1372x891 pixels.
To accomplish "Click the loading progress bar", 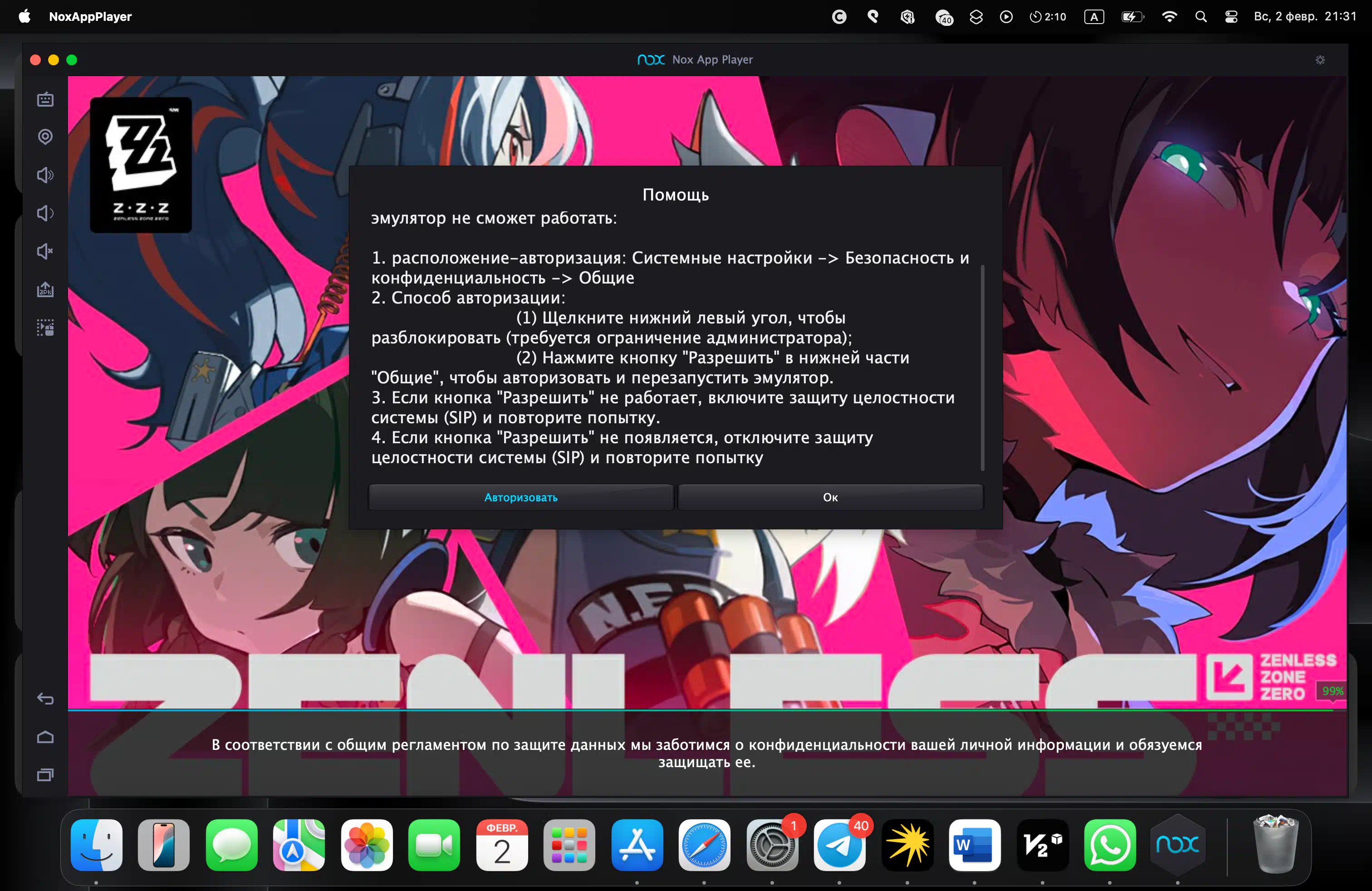I will pyautogui.click(x=707, y=710).
